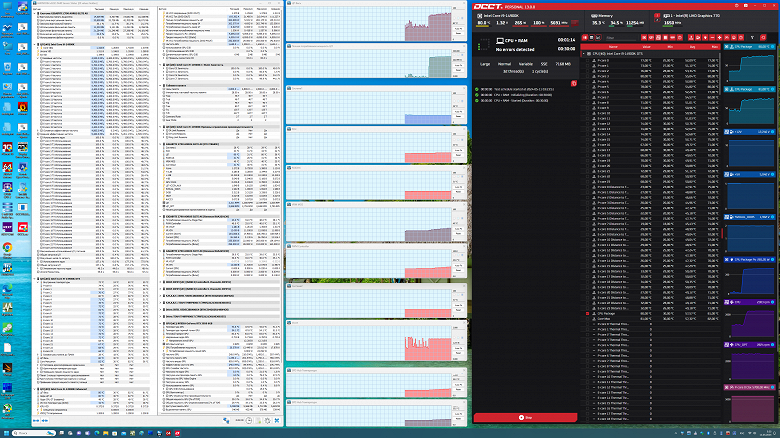The image size is (780, 438).
Task: Uncheck the CPU Package sensor checkbox
Action: pyautogui.click(x=587, y=314)
